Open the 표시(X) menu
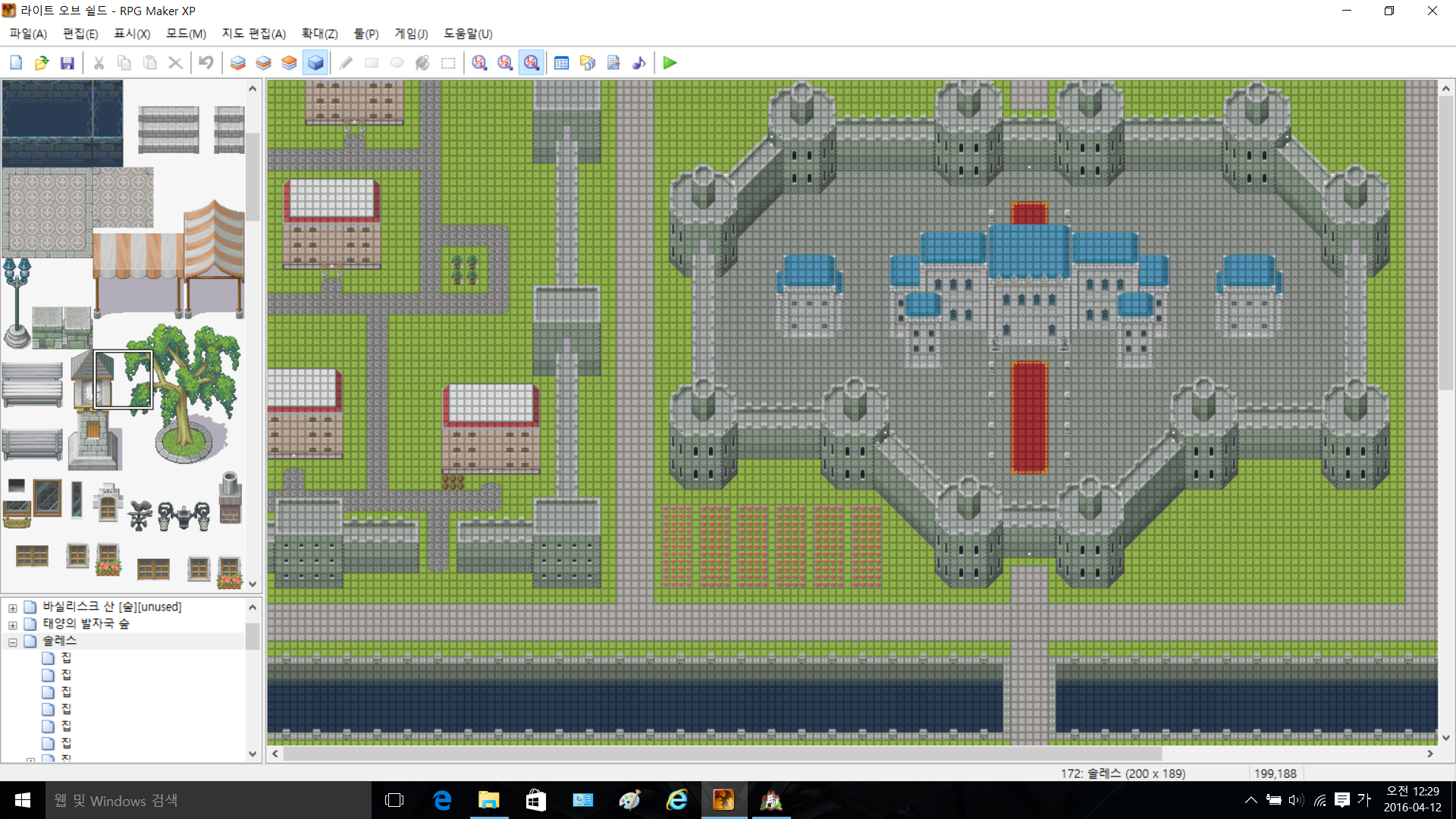 click(132, 34)
